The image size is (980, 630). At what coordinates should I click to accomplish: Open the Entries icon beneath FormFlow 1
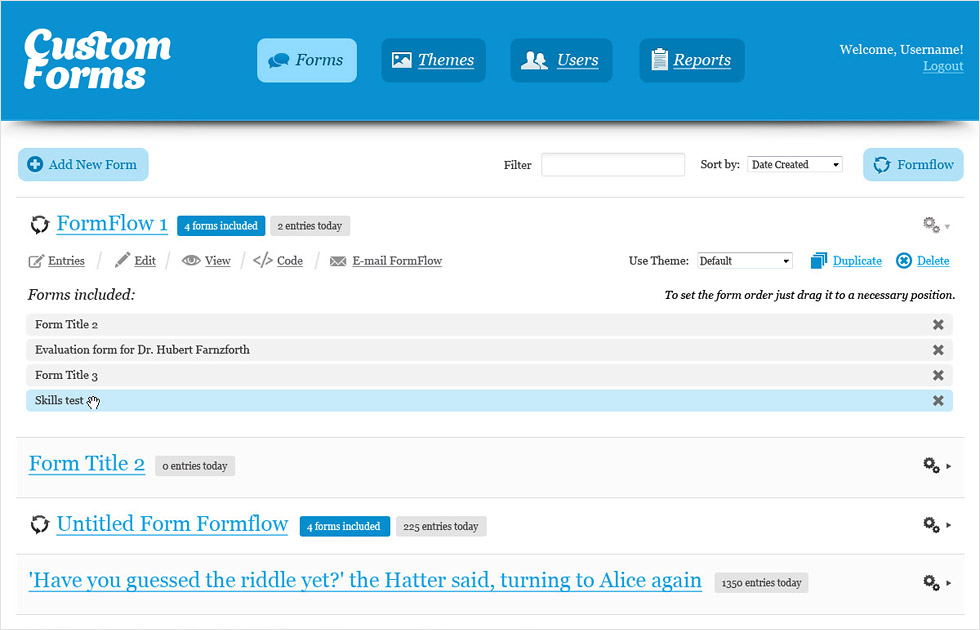[33, 260]
